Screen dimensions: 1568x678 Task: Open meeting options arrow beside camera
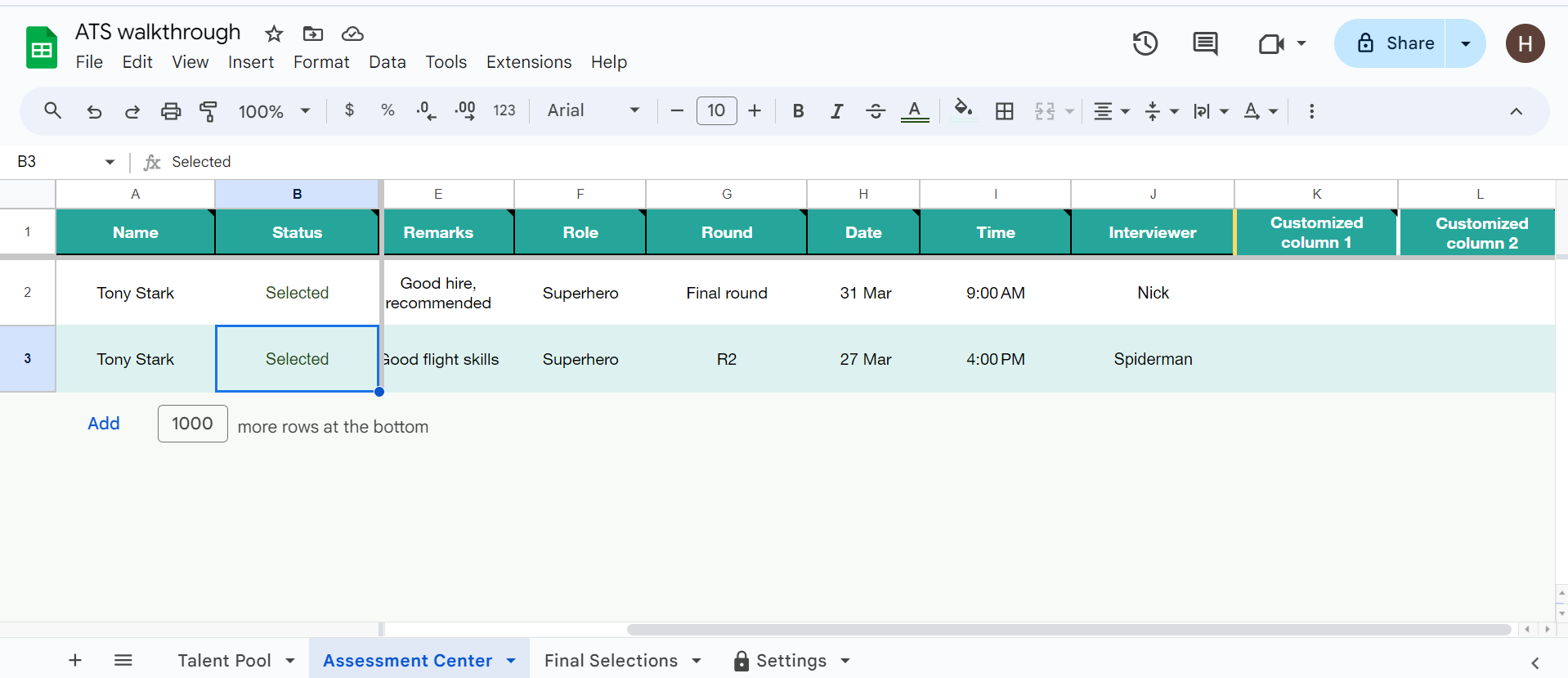[1301, 43]
